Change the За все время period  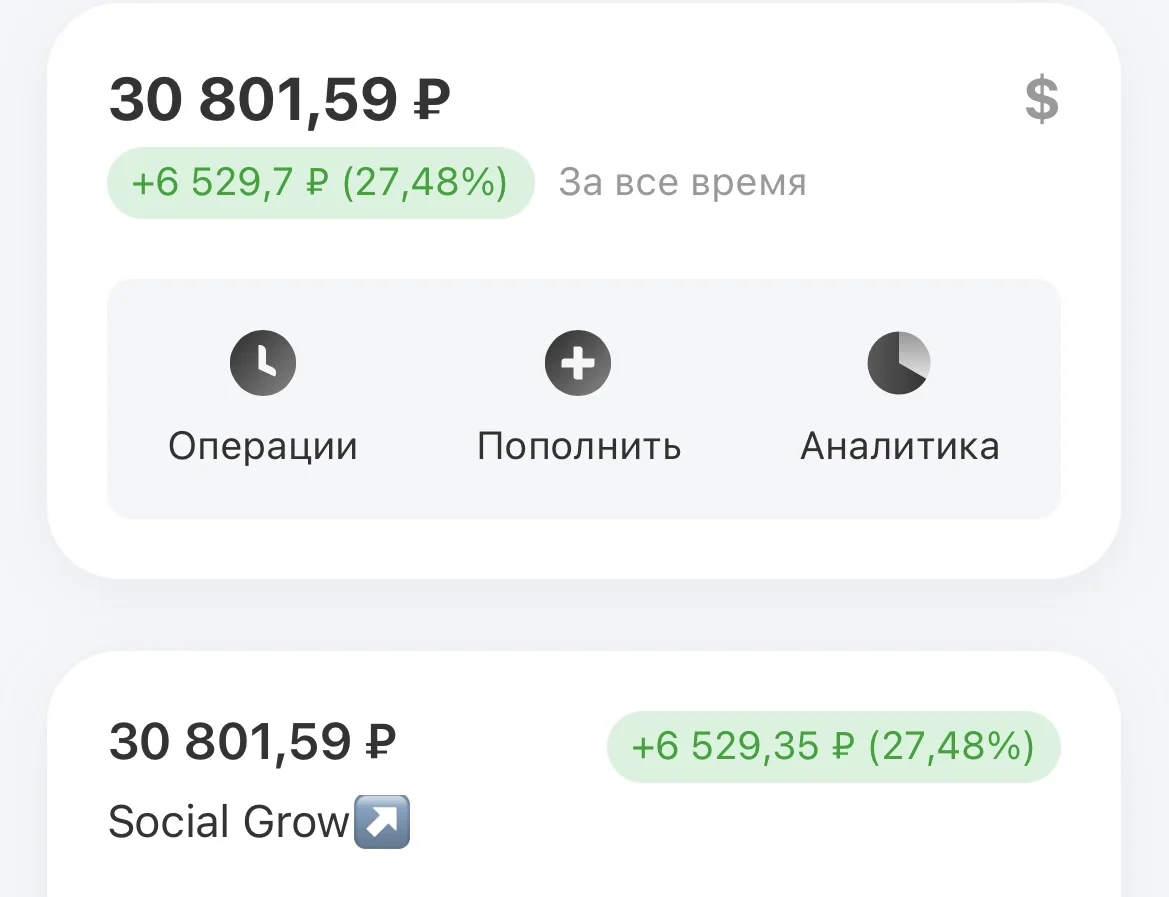pyautogui.click(x=682, y=183)
